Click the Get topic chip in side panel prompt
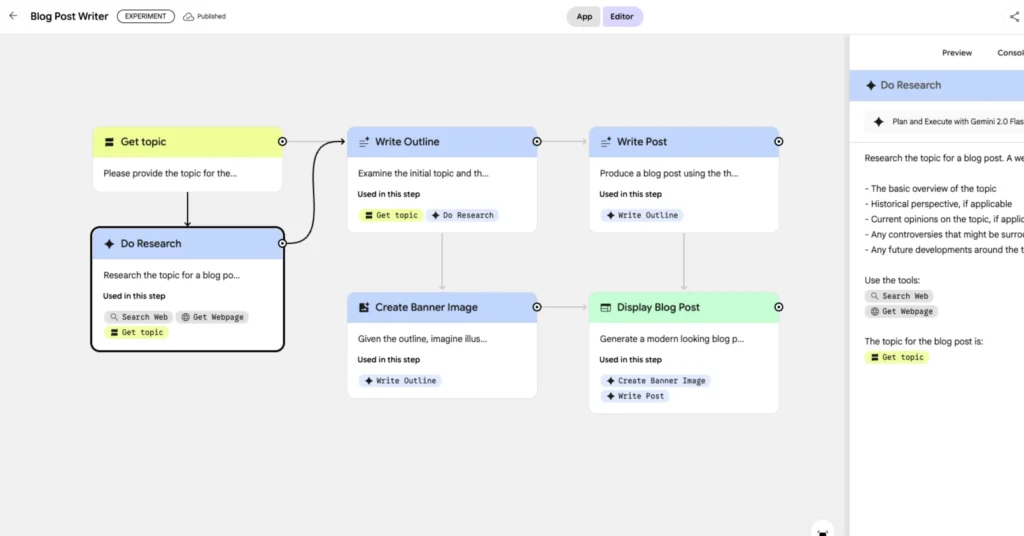 tap(897, 357)
